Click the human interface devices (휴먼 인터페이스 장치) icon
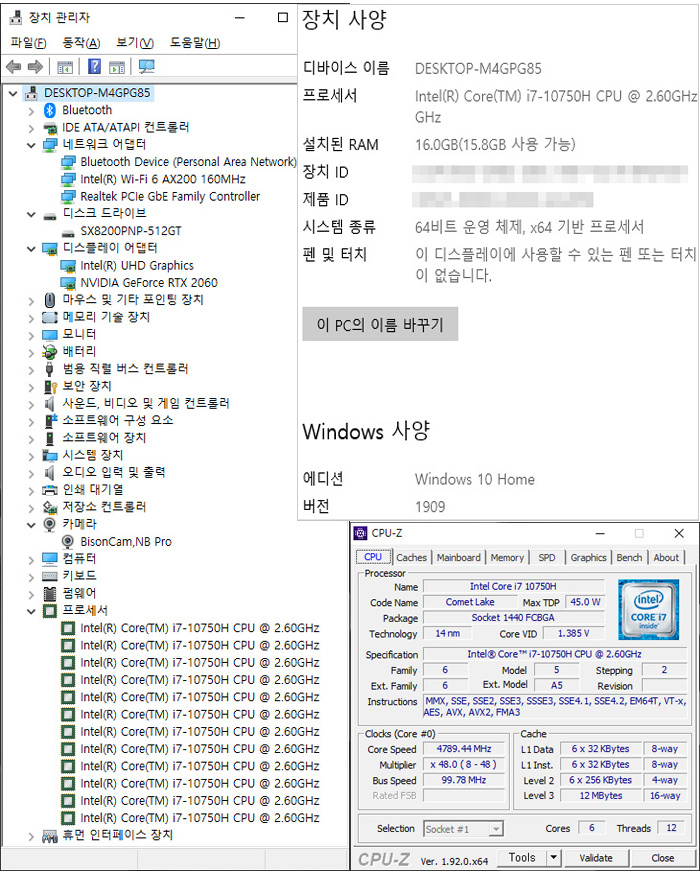 (x=50, y=835)
